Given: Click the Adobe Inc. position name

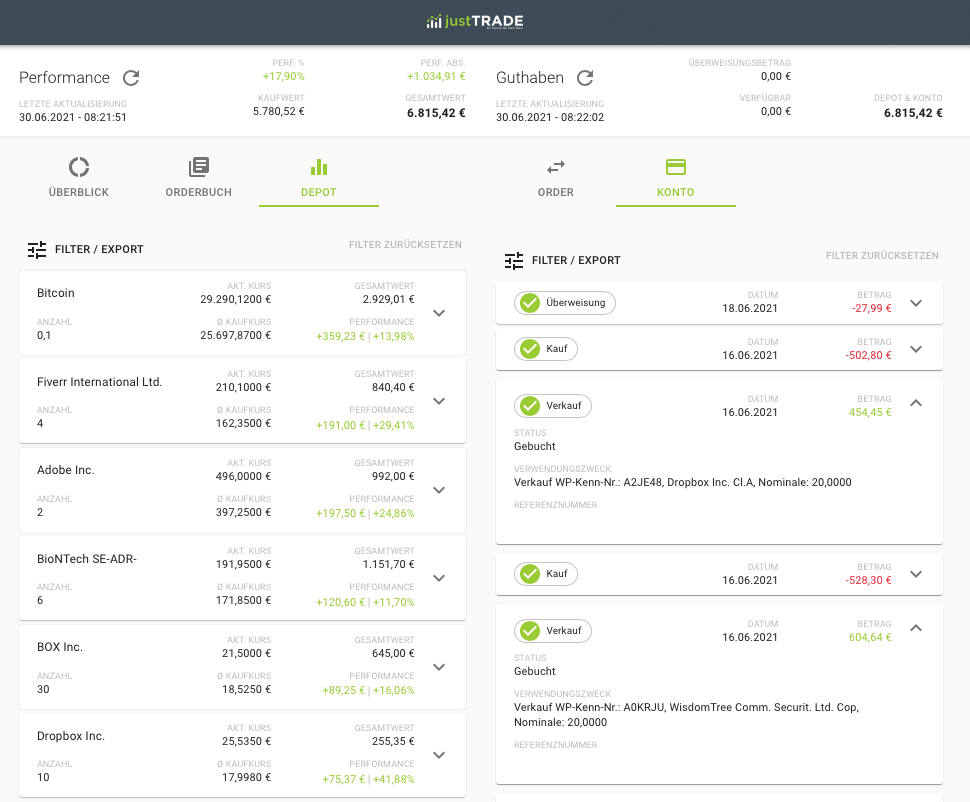Looking at the screenshot, I should pos(66,470).
